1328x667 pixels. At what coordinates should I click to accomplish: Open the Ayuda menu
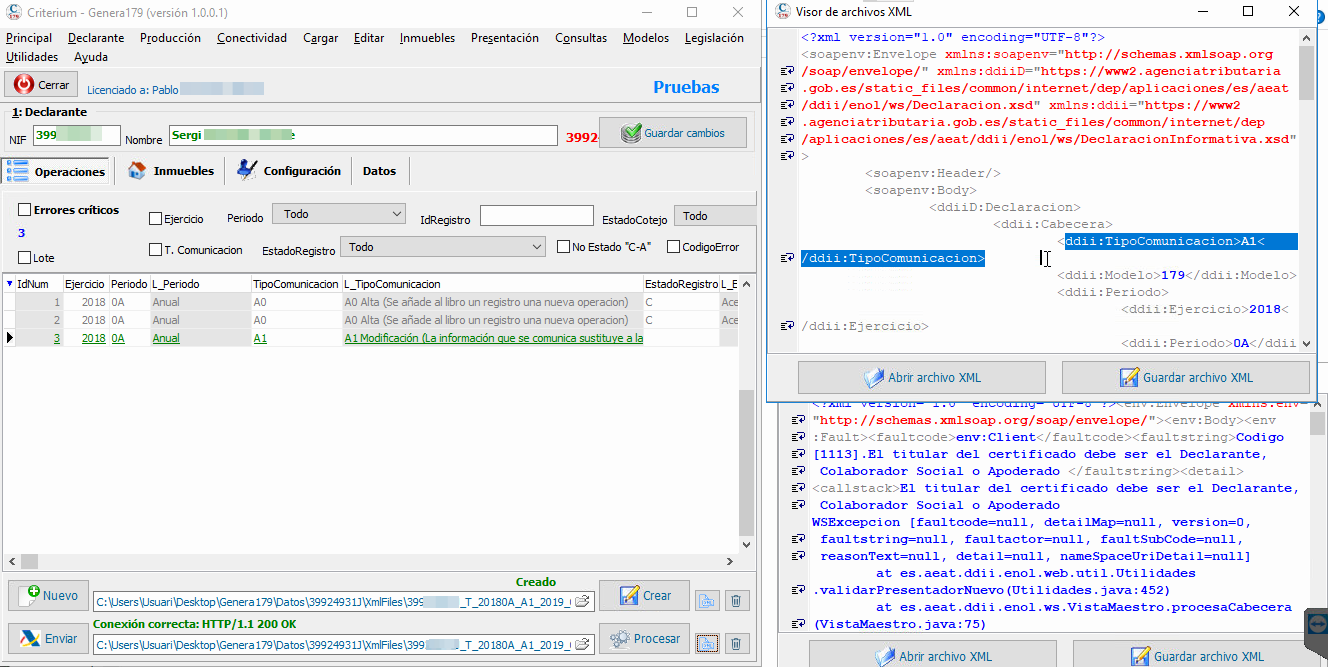91,57
